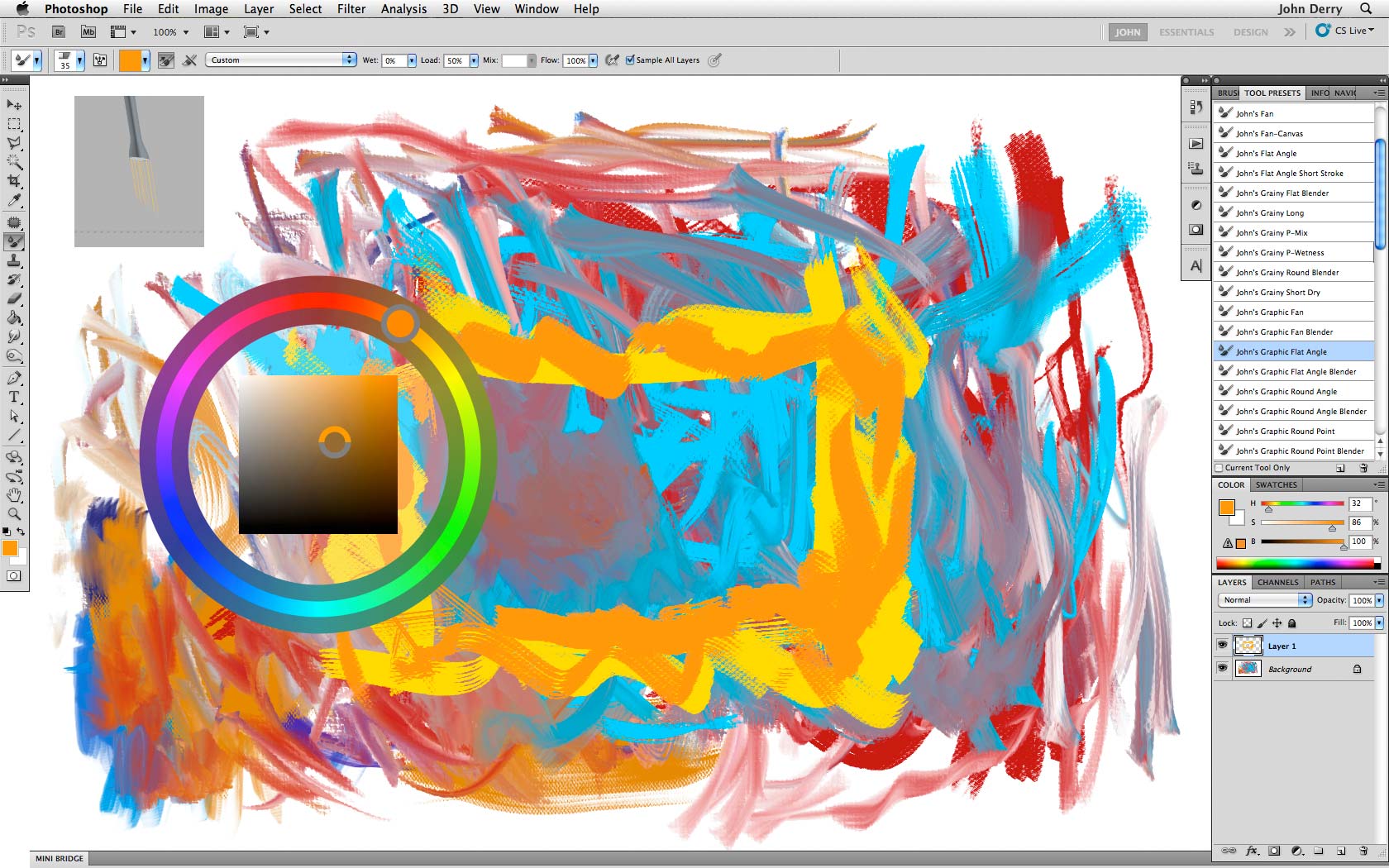Choose John's Grainy Flat Blender preset
The width and height of the screenshot is (1389, 868).
pos(1282,193)
